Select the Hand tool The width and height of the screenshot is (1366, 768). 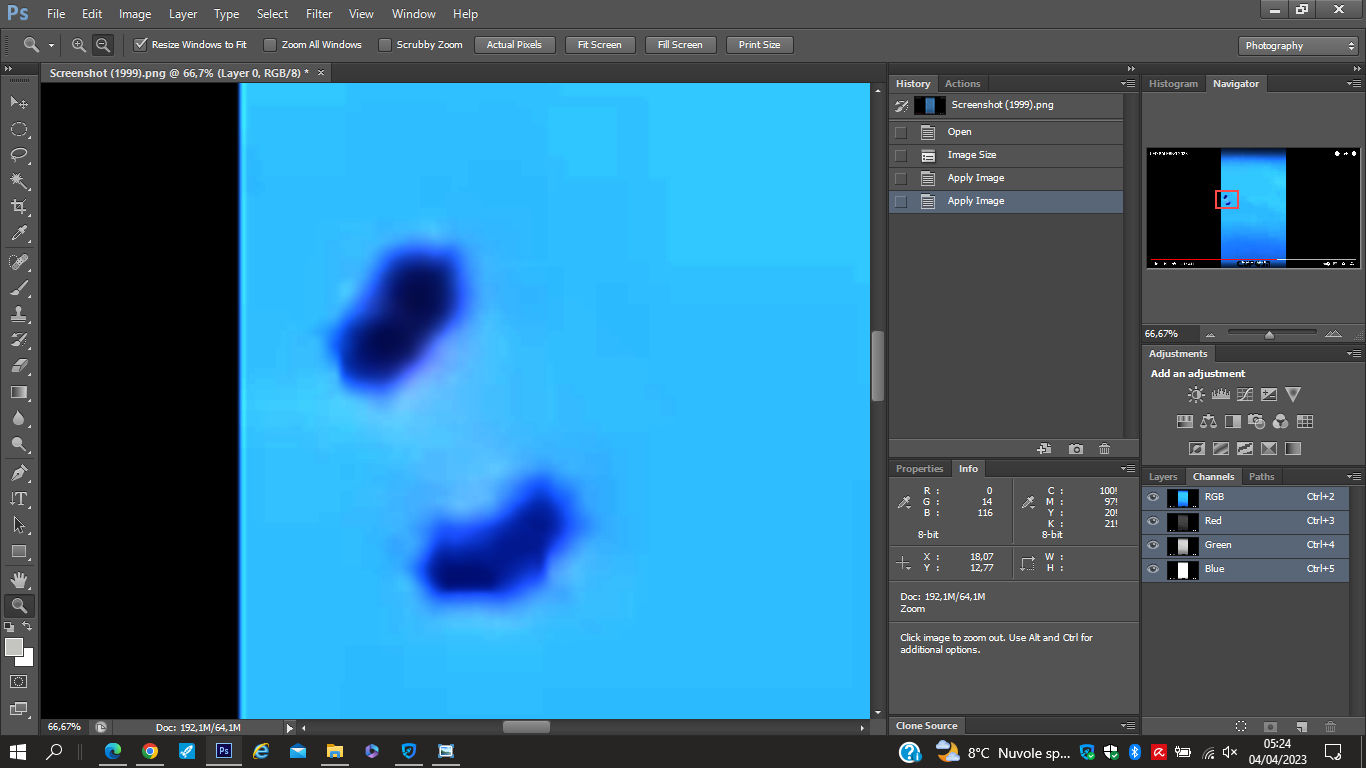tap(19, 579)
